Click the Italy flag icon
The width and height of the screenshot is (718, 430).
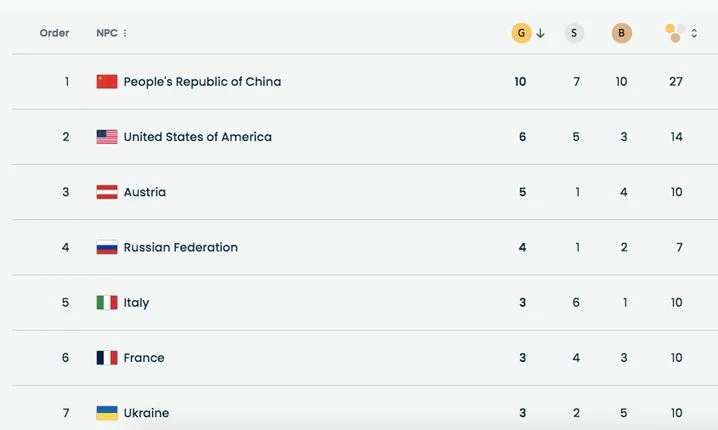coord(107,302)
